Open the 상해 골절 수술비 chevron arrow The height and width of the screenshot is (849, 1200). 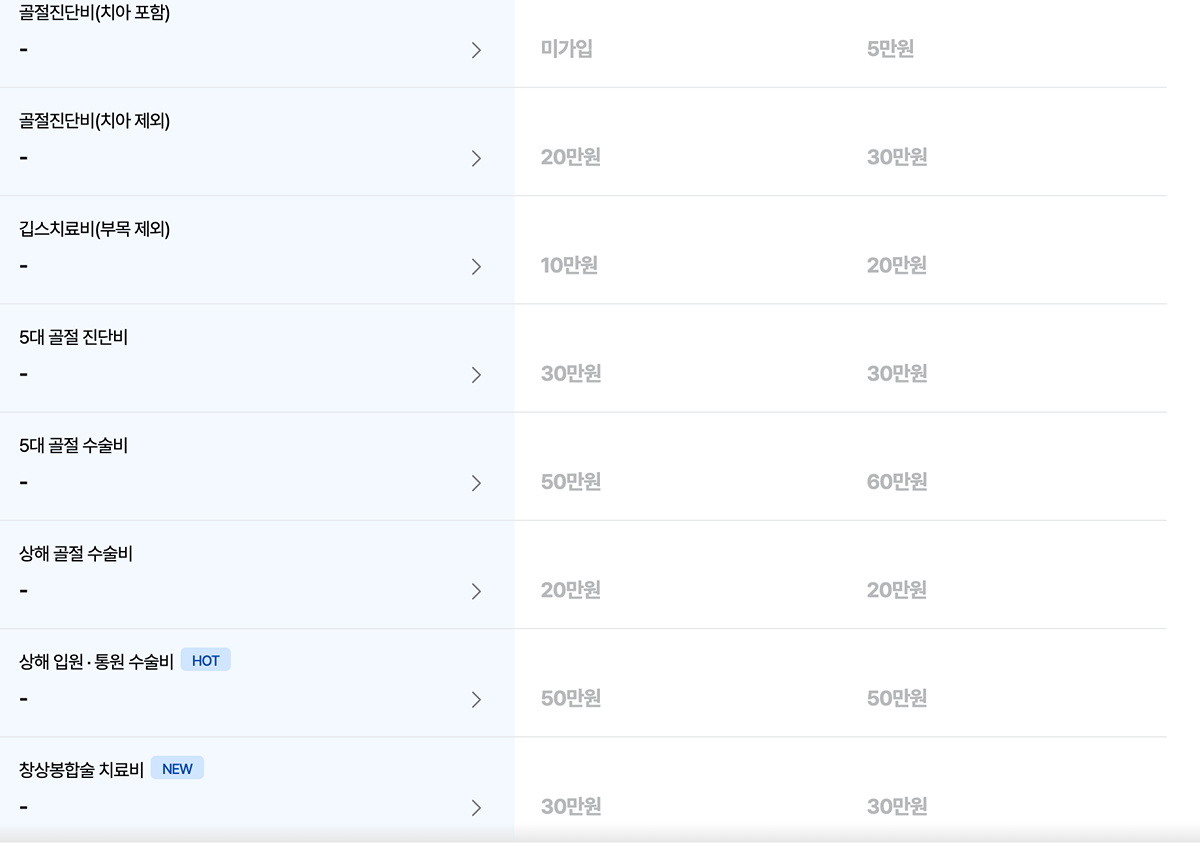[476, 591]
